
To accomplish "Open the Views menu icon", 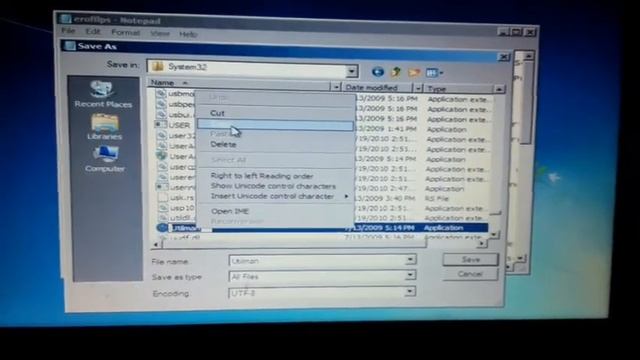I will pos(431,73).
